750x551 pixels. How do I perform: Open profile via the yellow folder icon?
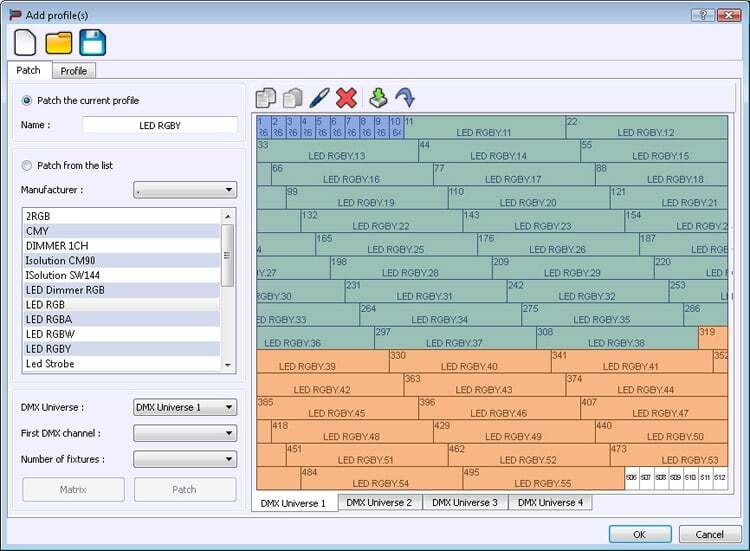[x=58, y=43]
